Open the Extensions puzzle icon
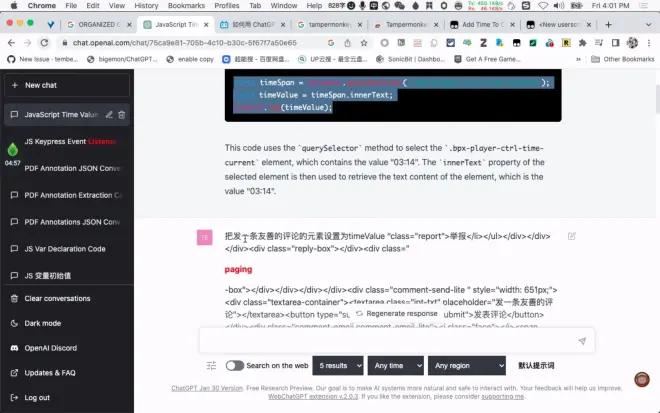 click(x=583, y=43)
